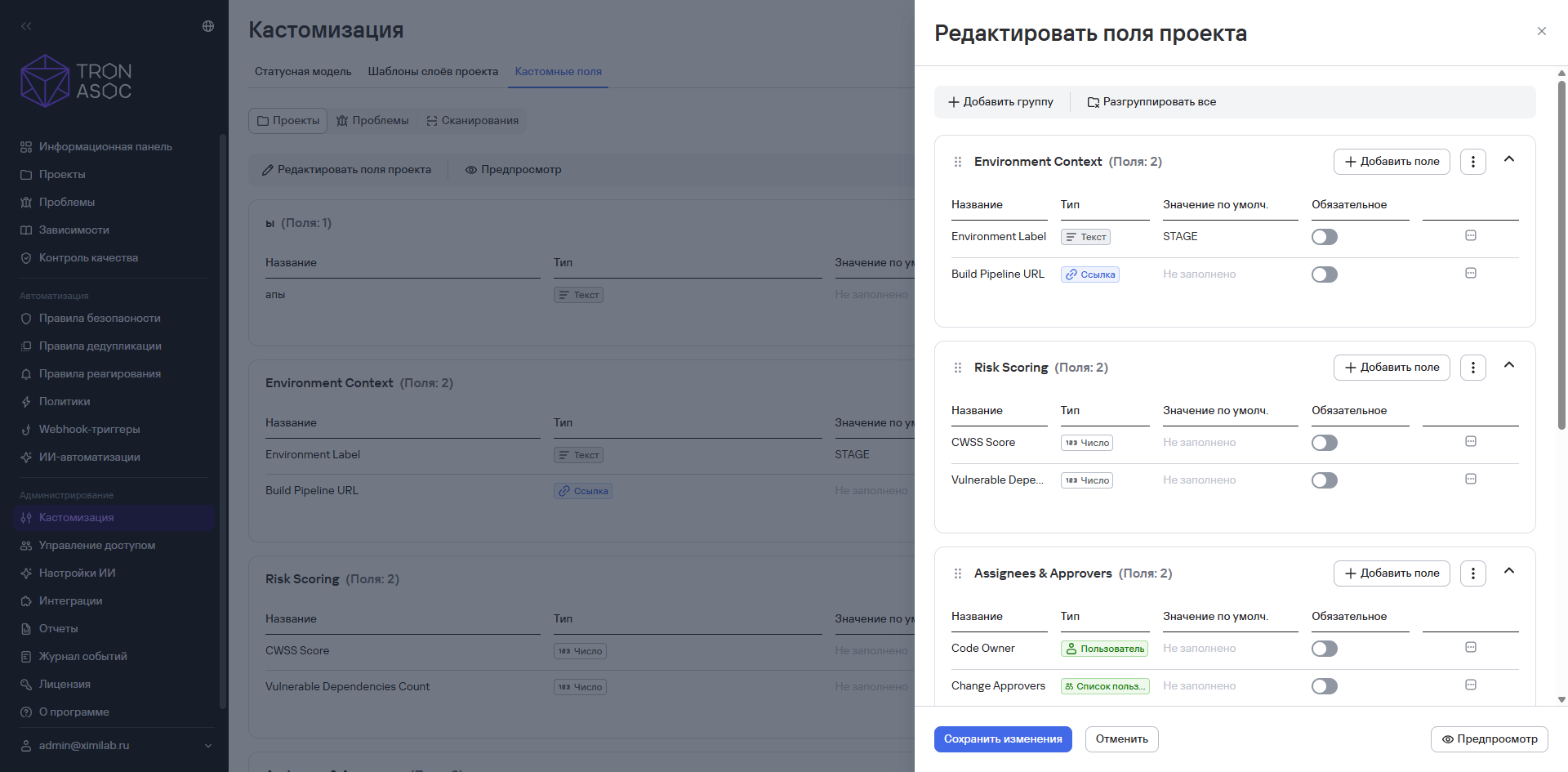Expand the admin@ximilab.ru account menu

(x=116, y=746)
